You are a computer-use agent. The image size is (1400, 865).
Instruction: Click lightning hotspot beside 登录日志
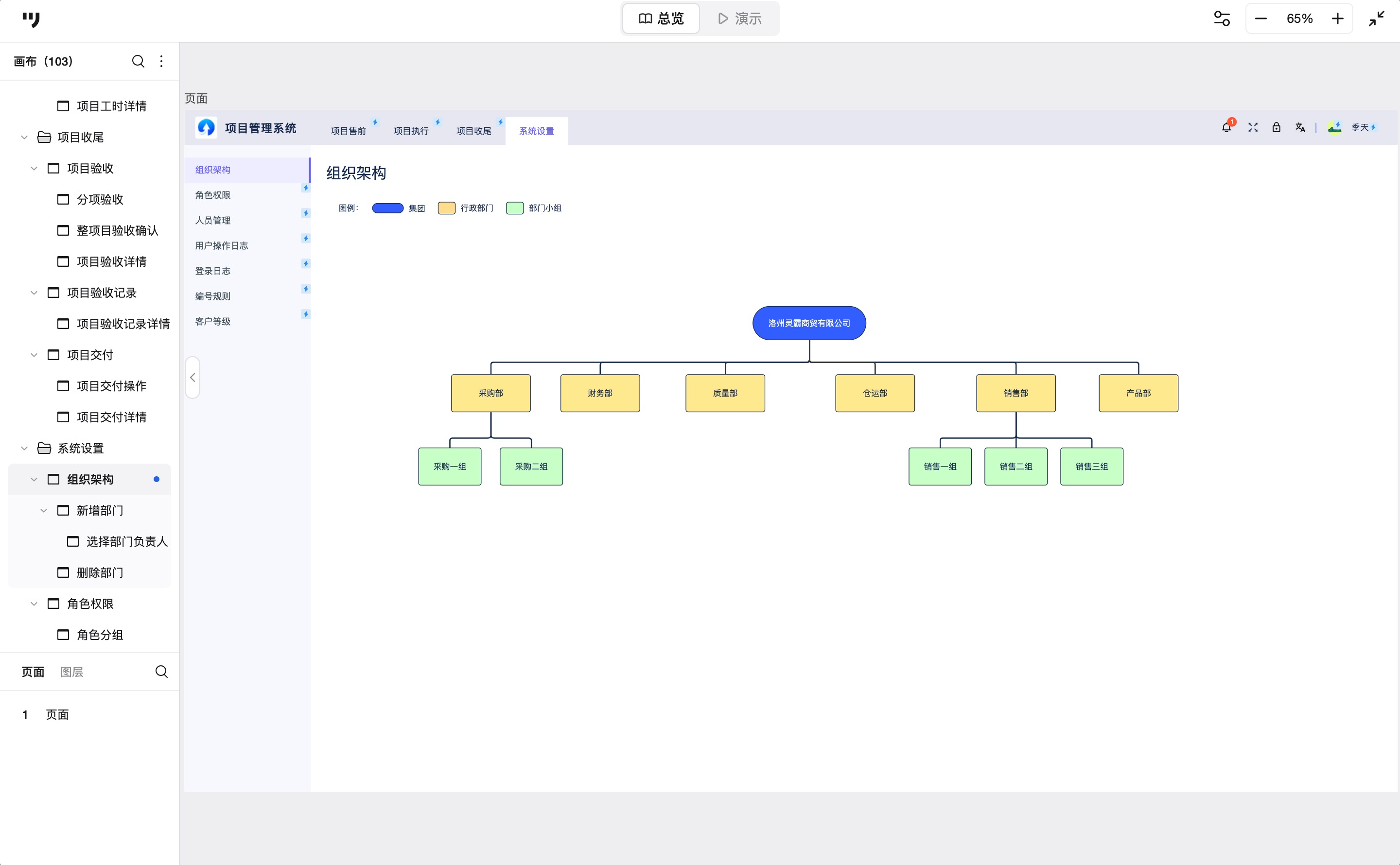[306, 263]
